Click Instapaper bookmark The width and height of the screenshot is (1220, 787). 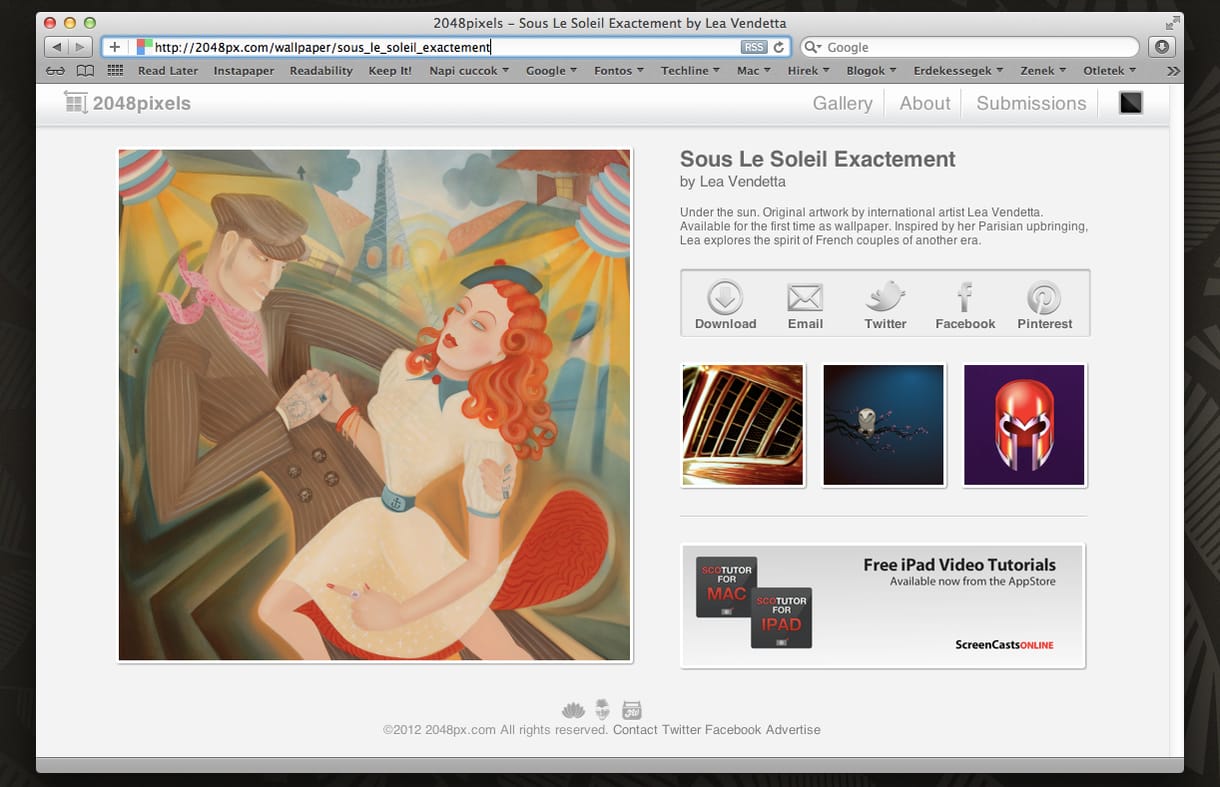[x=244, y=71]
